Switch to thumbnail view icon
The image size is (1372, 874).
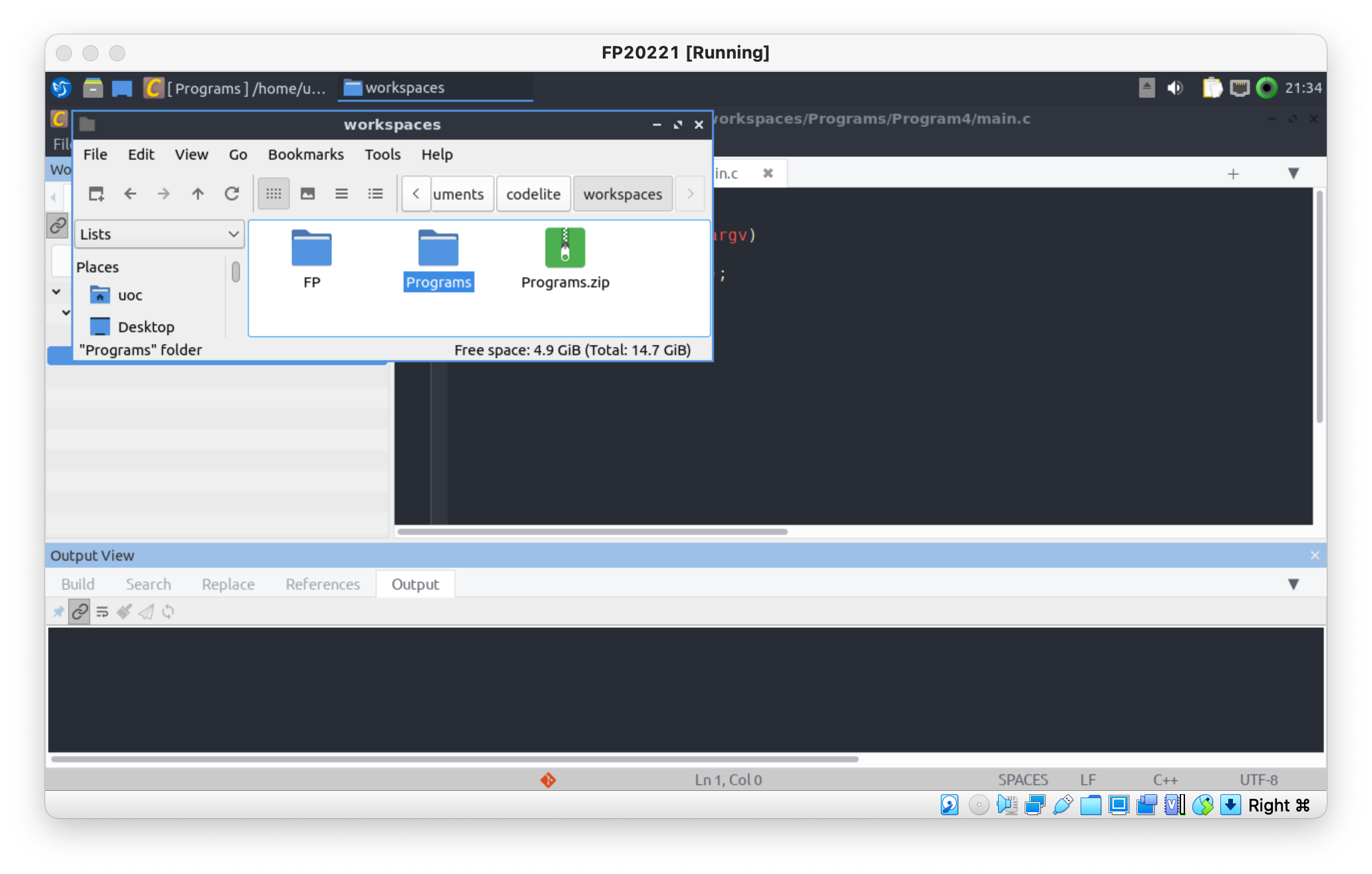point(307,194)
